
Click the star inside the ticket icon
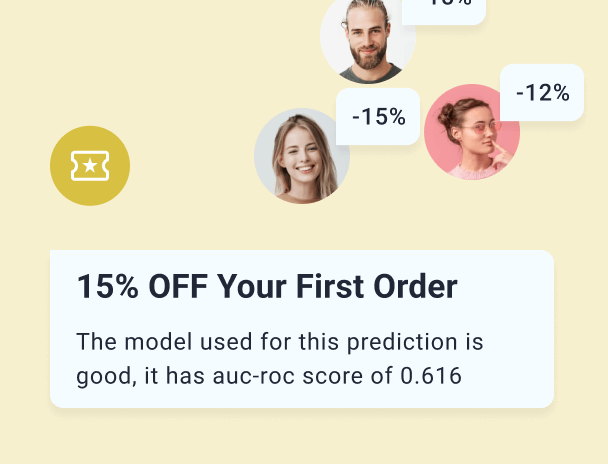point(90,166)
